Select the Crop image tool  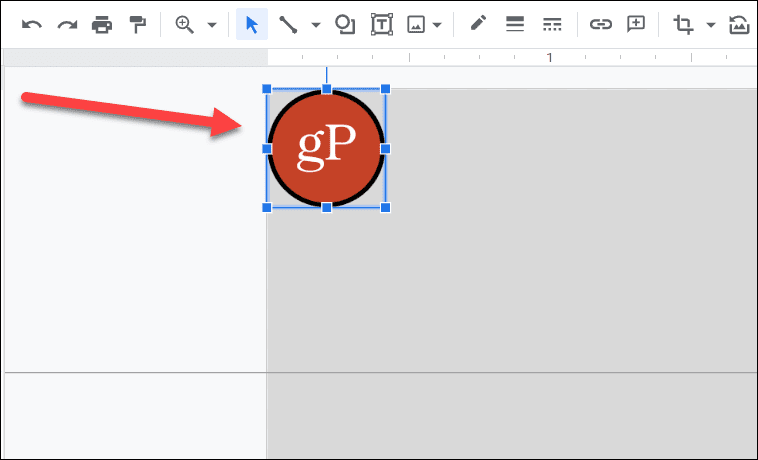point(683,24)
